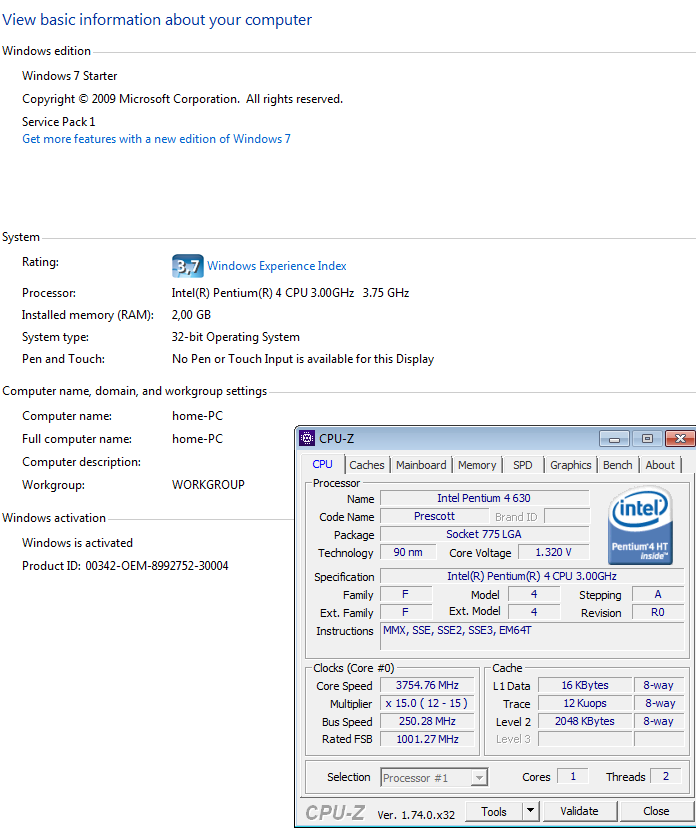Image resolution: width=696 pixels, height=835 pixels.
Task: Open 'Get more features with a new edition' link
Action: click(156, 139)
